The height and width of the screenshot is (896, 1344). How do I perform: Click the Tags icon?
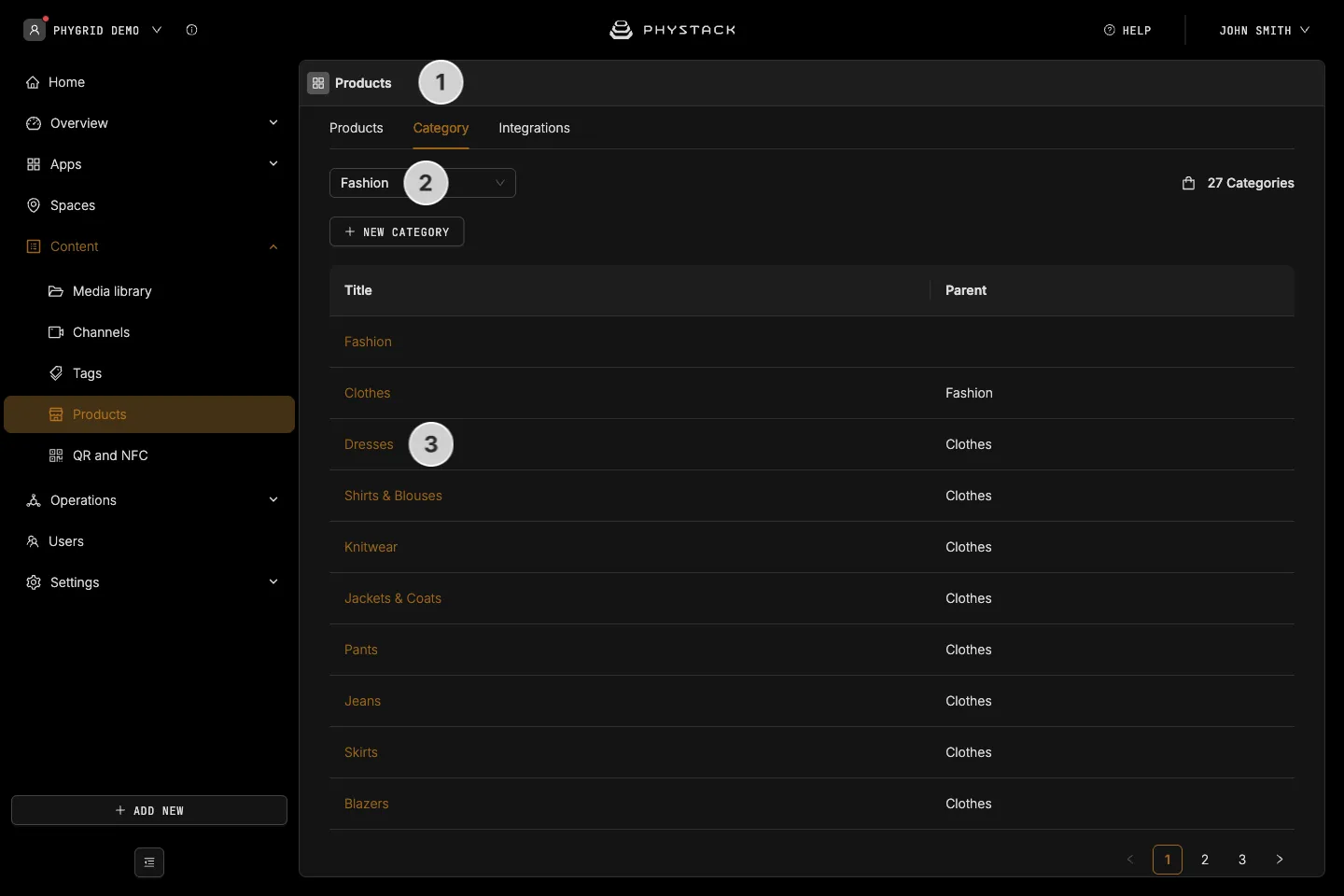pos(56,373)
